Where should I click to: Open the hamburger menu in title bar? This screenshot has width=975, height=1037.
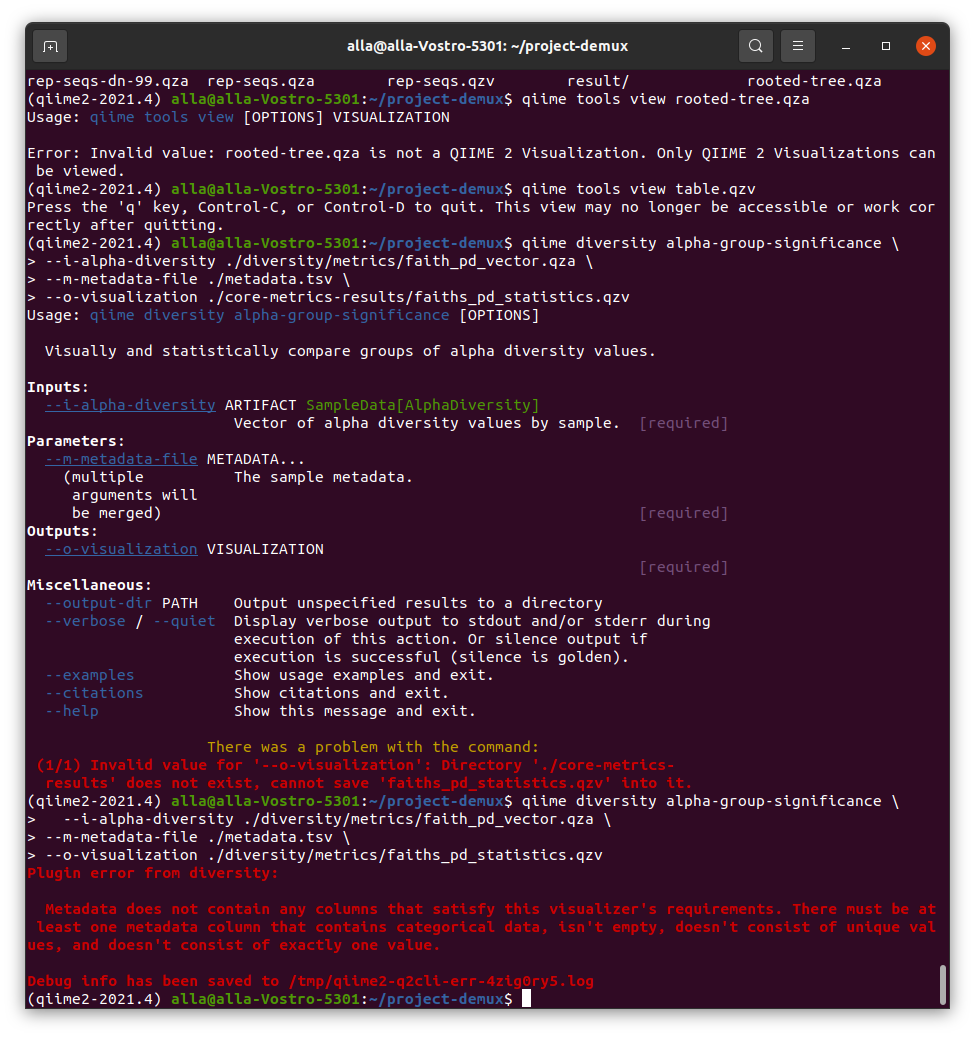pyautogui.click(x=797, y=46)
